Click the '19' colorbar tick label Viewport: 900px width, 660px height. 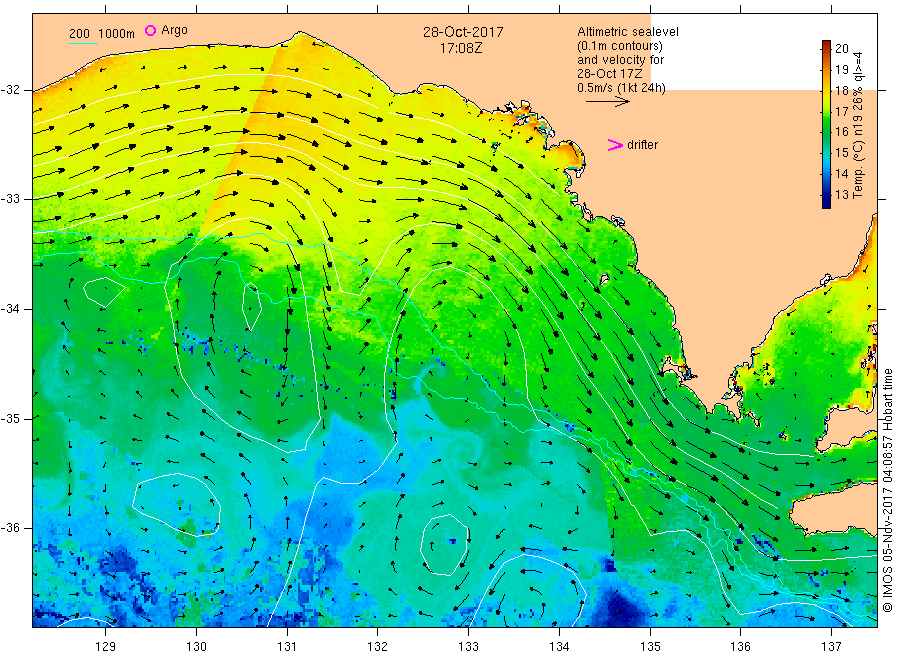[841, 69]
